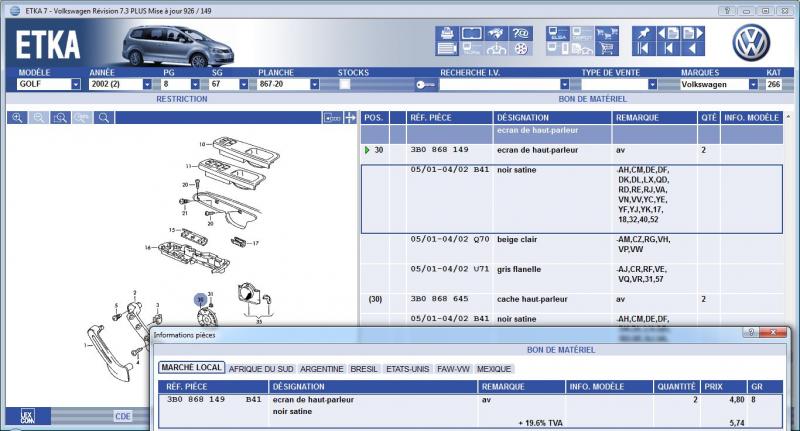This screenshot has height=431, width=800.
Task: Open the help question-mark icon
Action: tap(520, 34)
